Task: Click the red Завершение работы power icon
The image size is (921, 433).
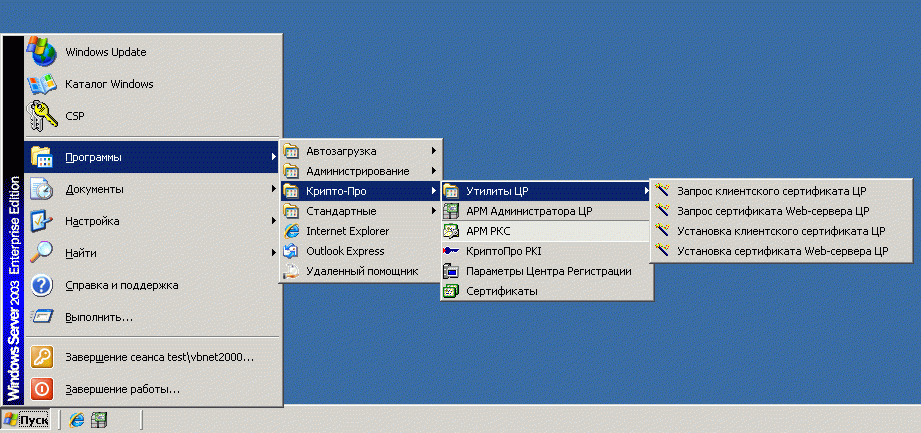Action: tap(42, 389)
